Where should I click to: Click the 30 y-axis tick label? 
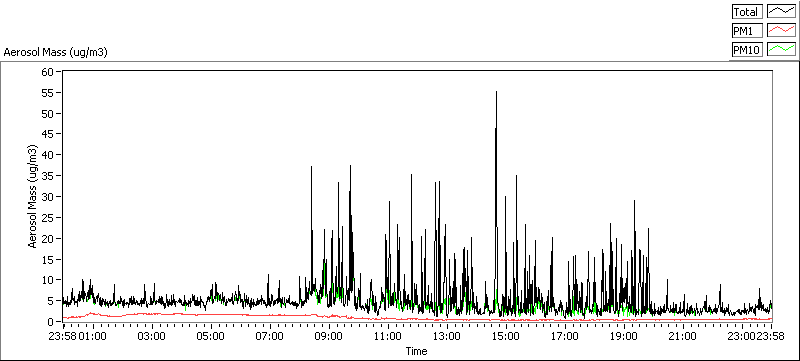point(48,196)
